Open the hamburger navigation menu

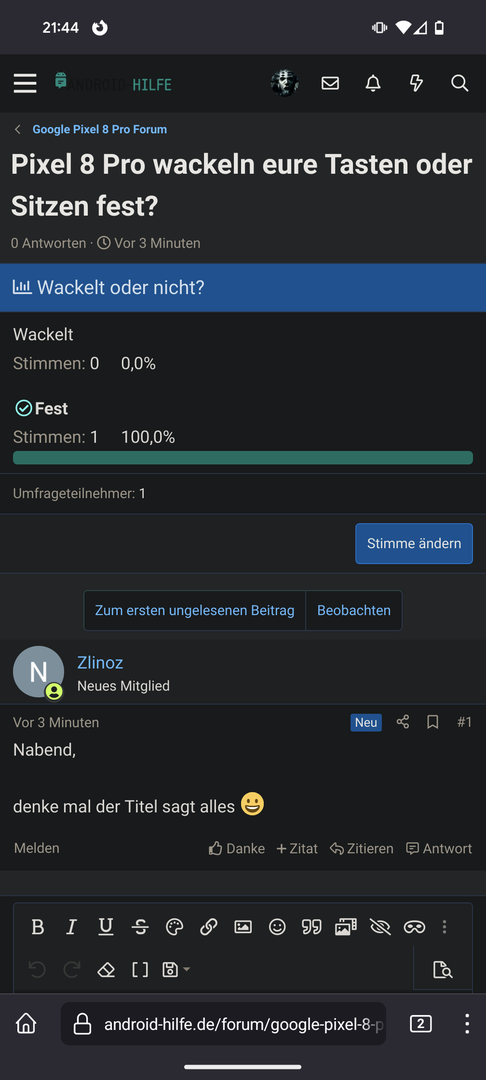(x=25, y=83)
